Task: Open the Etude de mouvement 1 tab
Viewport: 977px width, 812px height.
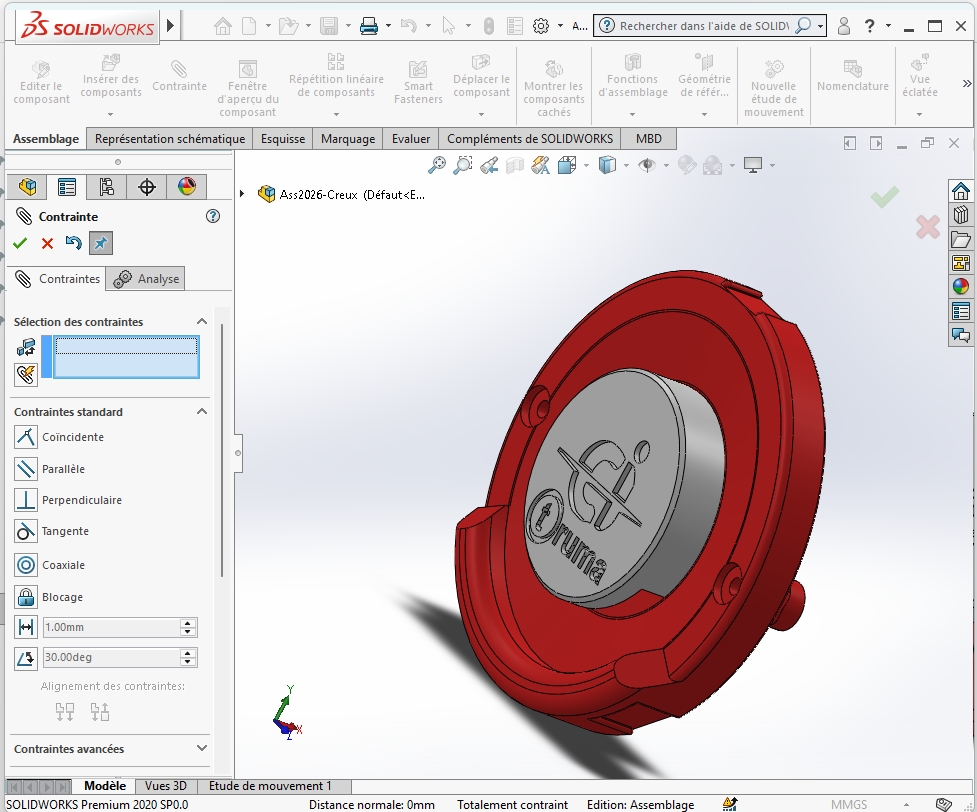Action: click(270, 786)
